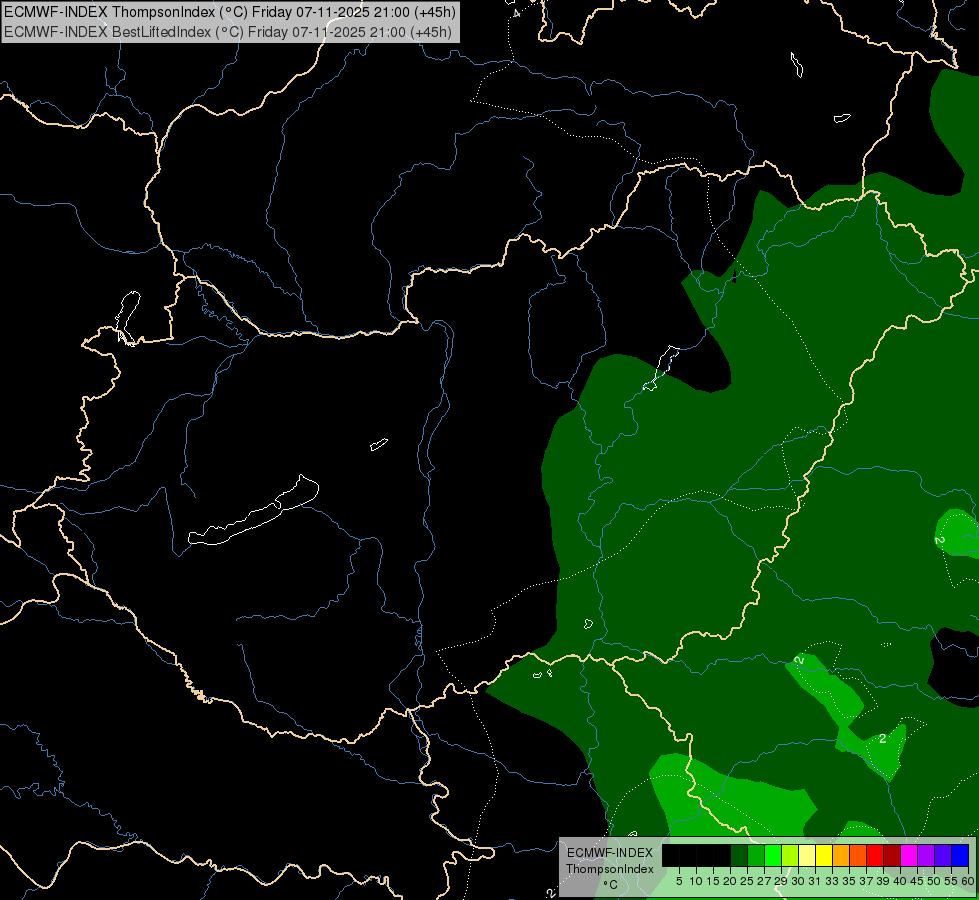The image size is (979, 900).
Task: Click legend tick value 31
Action: (815, 881)
